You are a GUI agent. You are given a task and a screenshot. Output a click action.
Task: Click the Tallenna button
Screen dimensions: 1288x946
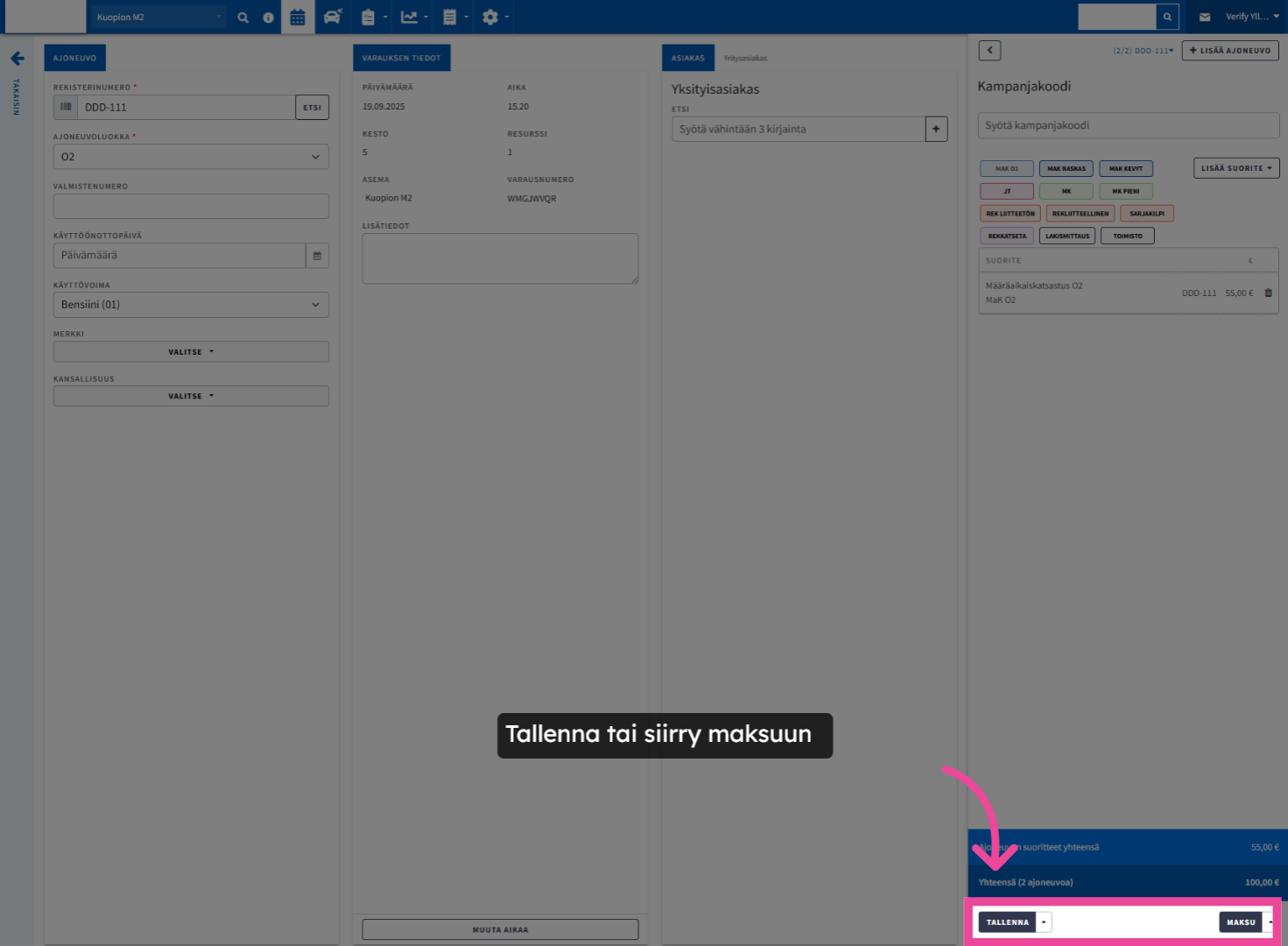pos(1007,922)
